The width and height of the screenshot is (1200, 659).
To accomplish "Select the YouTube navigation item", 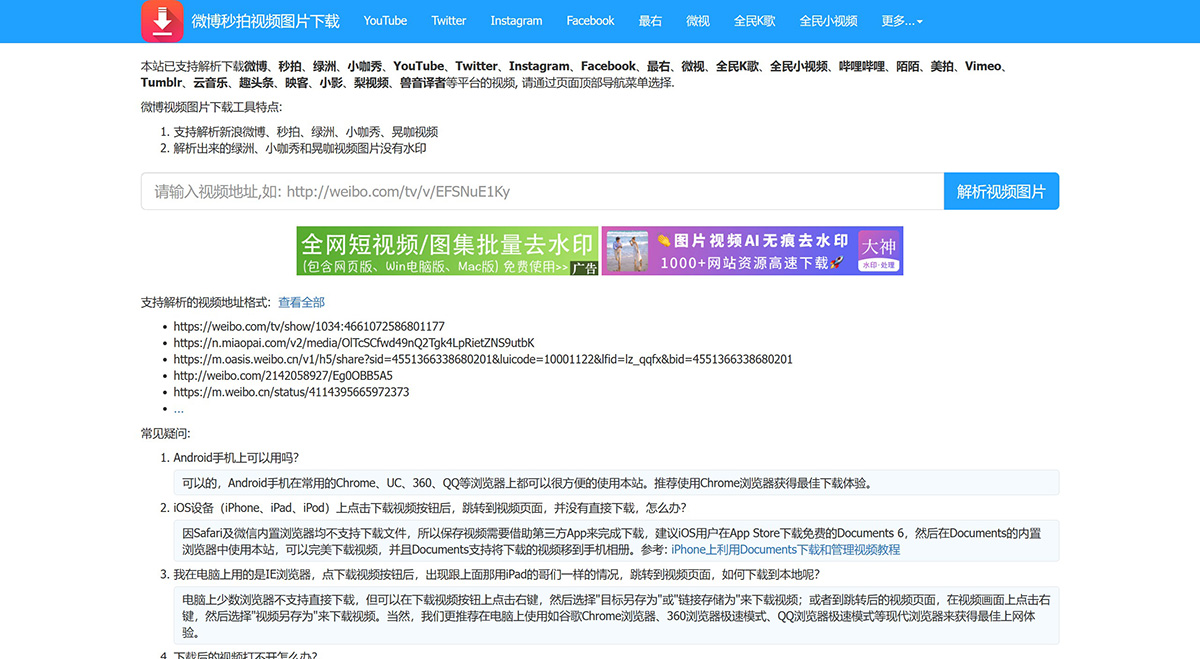I will pyautogui.click(x=384, y=20).
